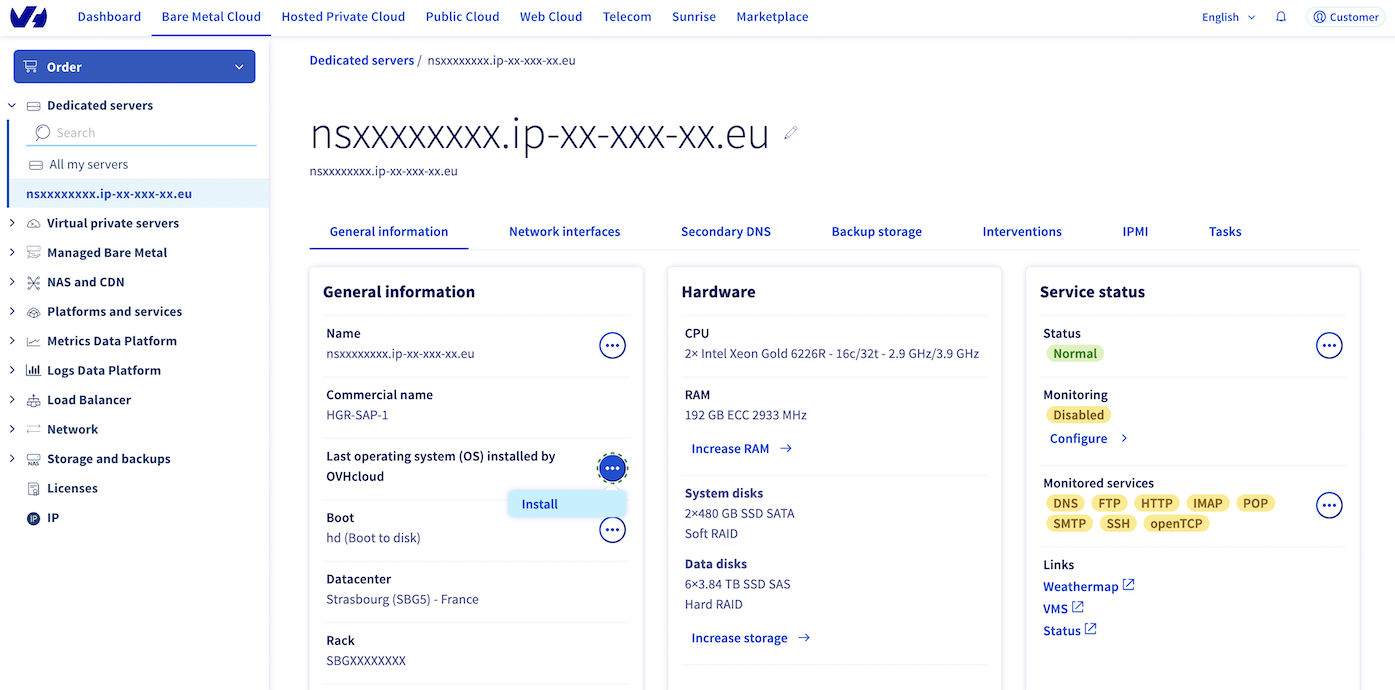
Task: Open the three-dot menu for Monitored services
Action: (1329, 506)
